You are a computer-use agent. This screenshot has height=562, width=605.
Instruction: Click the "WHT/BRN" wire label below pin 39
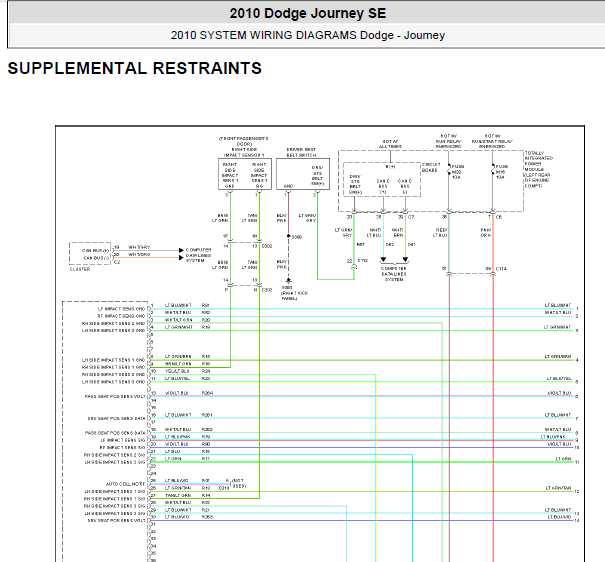[397, 233]
